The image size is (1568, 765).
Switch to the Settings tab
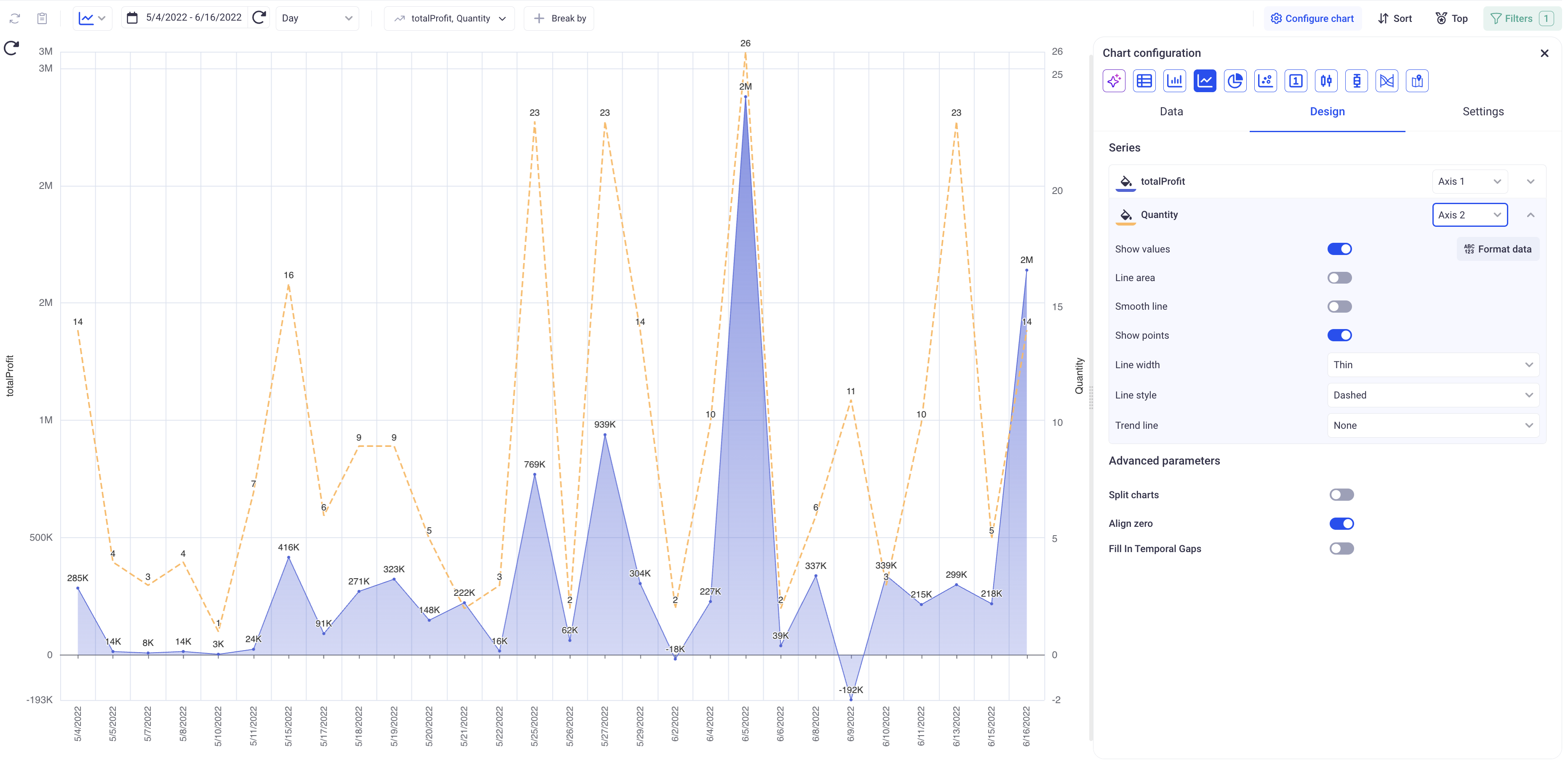point(1482,111)
